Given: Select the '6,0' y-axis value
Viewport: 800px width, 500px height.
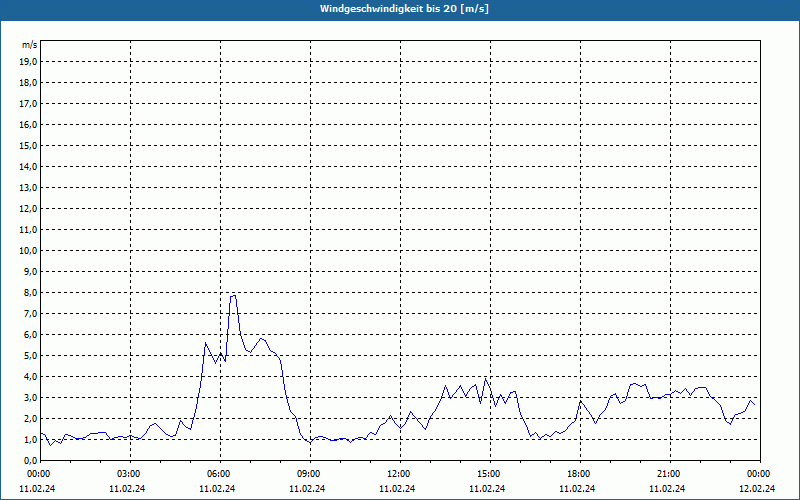Looking at the screenshot, I should pyautogui.click(x=30, y=335).
